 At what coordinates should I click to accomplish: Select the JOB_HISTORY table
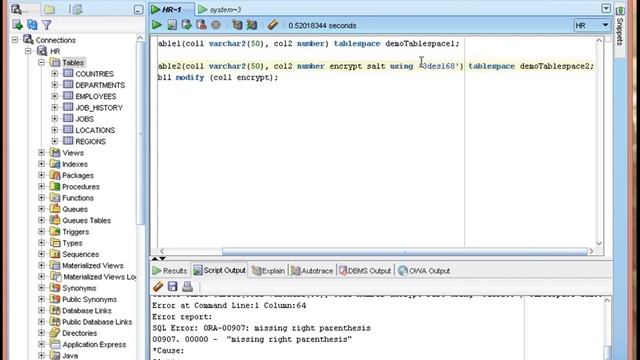point(99,107)
